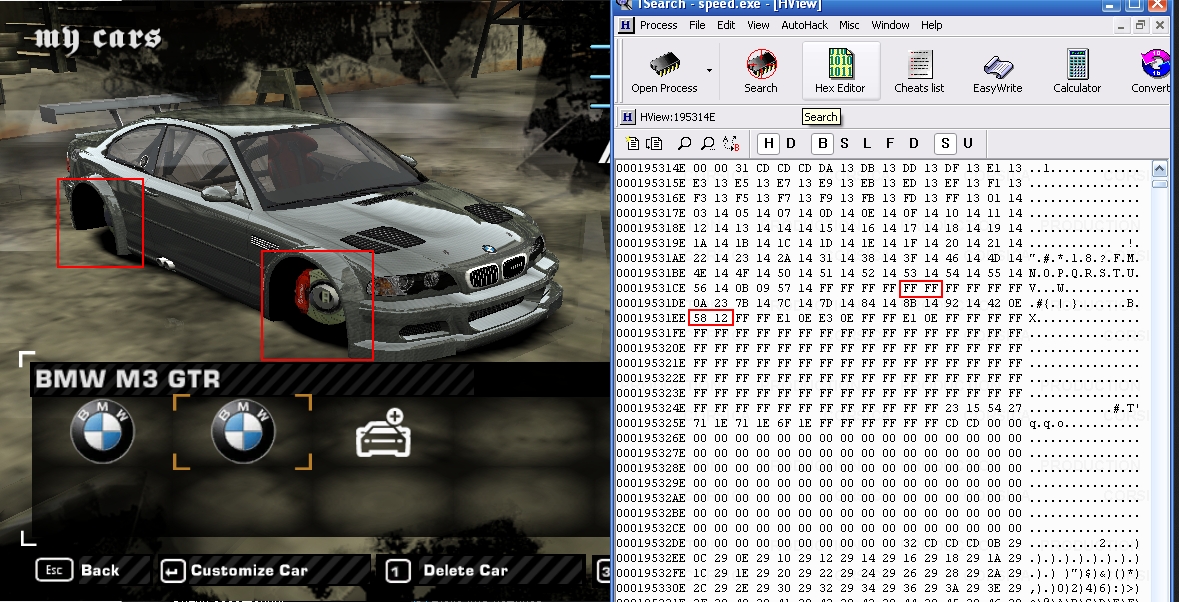This screenshot has height=602, width=1179.
Task: Click the Customize Car button
Action: click(x=235, y=570)
